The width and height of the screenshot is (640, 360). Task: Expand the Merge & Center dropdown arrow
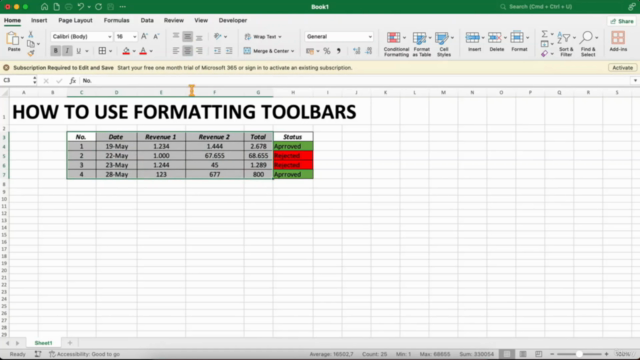293,51
